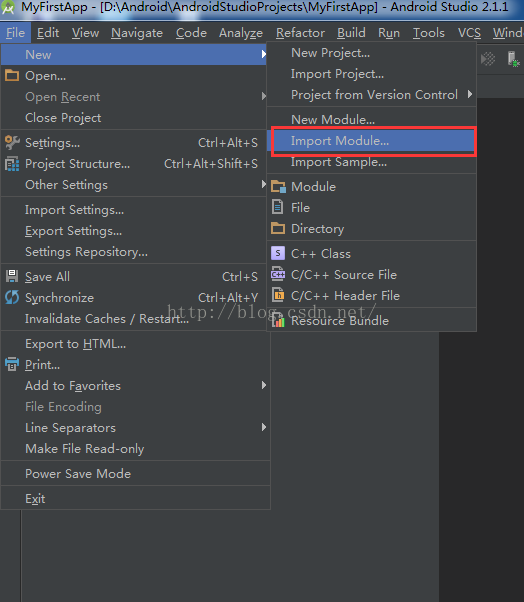Click the C++ Class icon
Screen dimensions: 524x602
278,253
